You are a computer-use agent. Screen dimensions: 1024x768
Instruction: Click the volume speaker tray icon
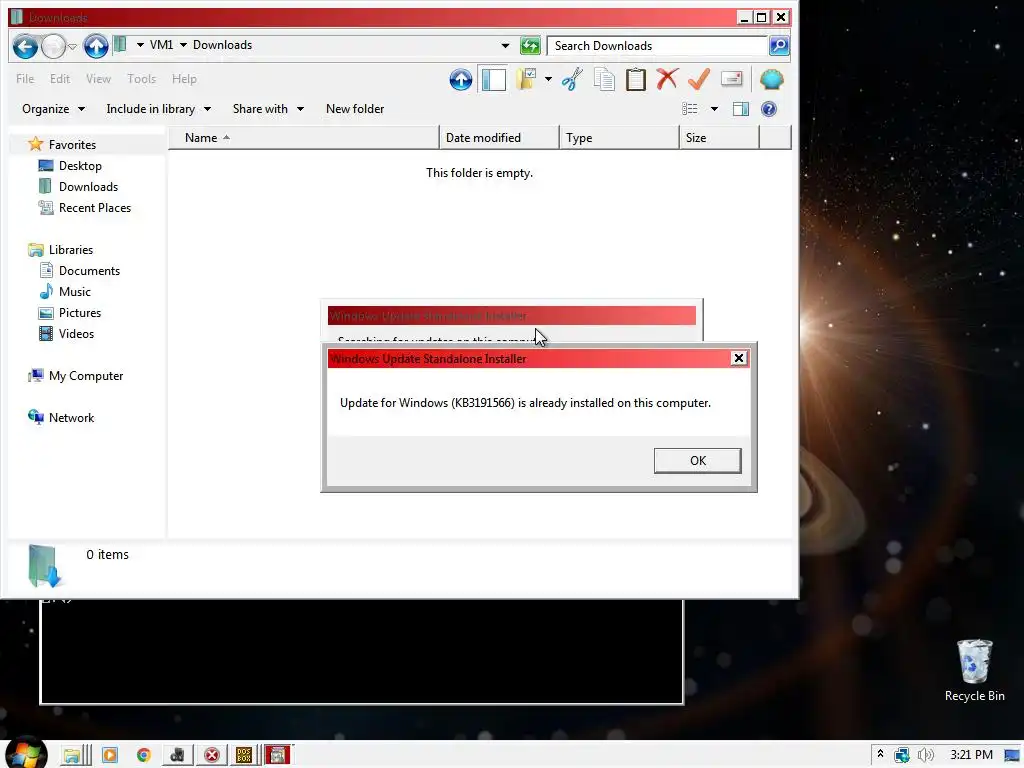tap(925, 755)
